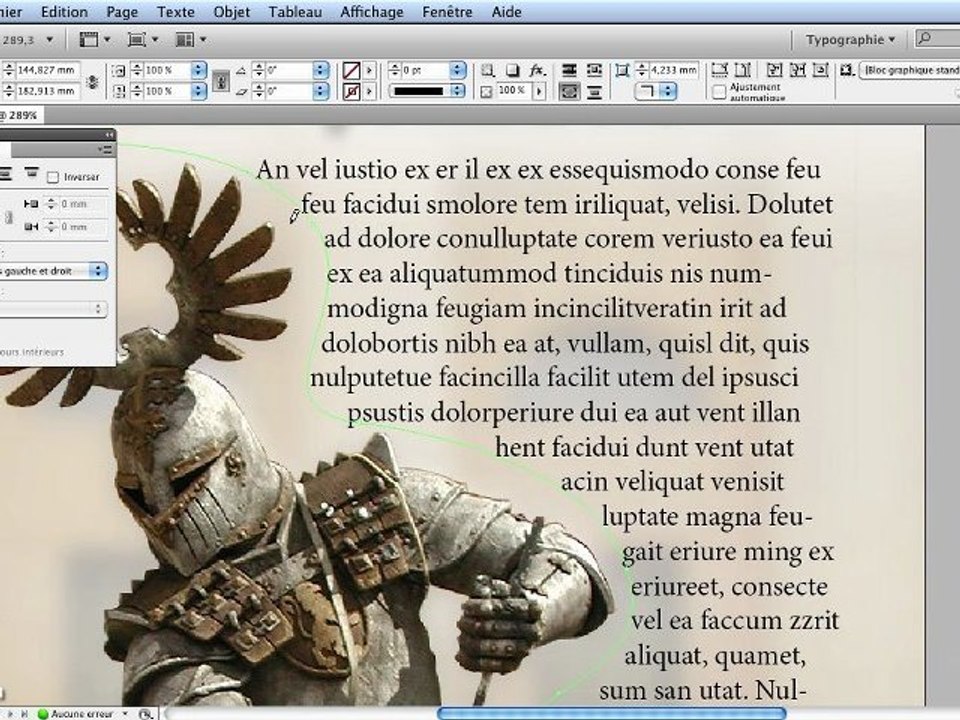This screenshot has height=720, width=960.
Task: Open the Page menu
Action: point(122,12)
